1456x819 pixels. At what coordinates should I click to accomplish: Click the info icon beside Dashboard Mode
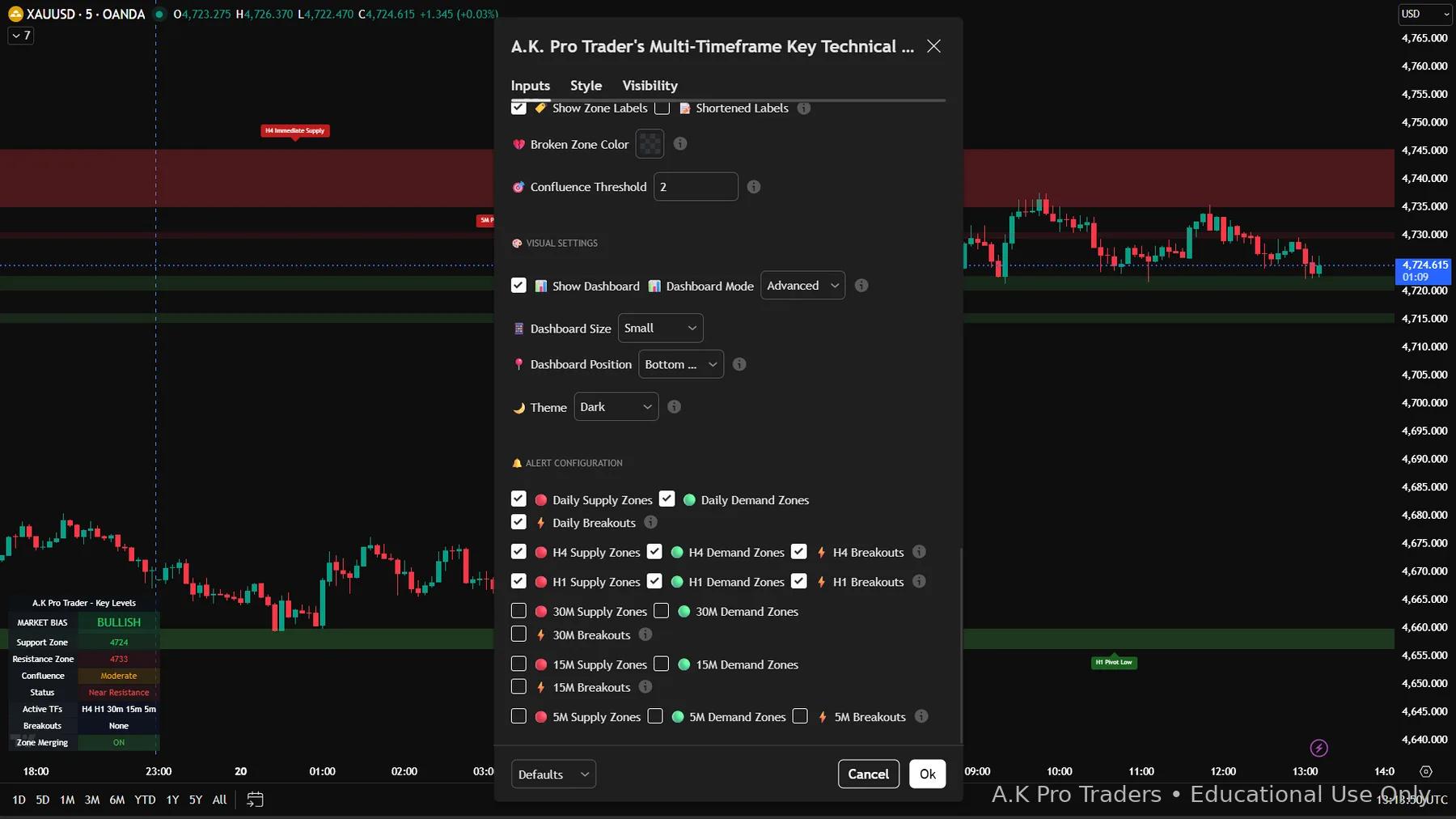pyautogui.click(x=861, y=285)
